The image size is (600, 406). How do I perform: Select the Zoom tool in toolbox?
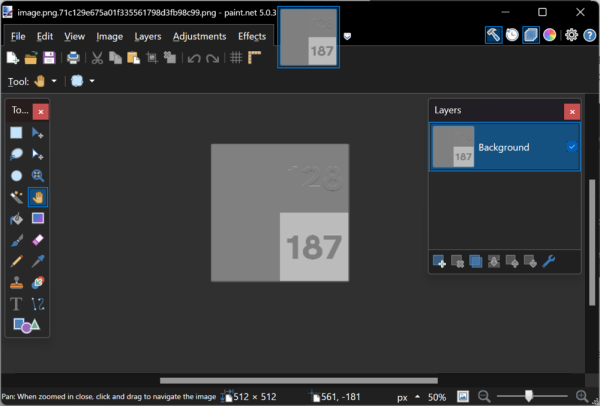pyautogui.click(x=38, y=176)
